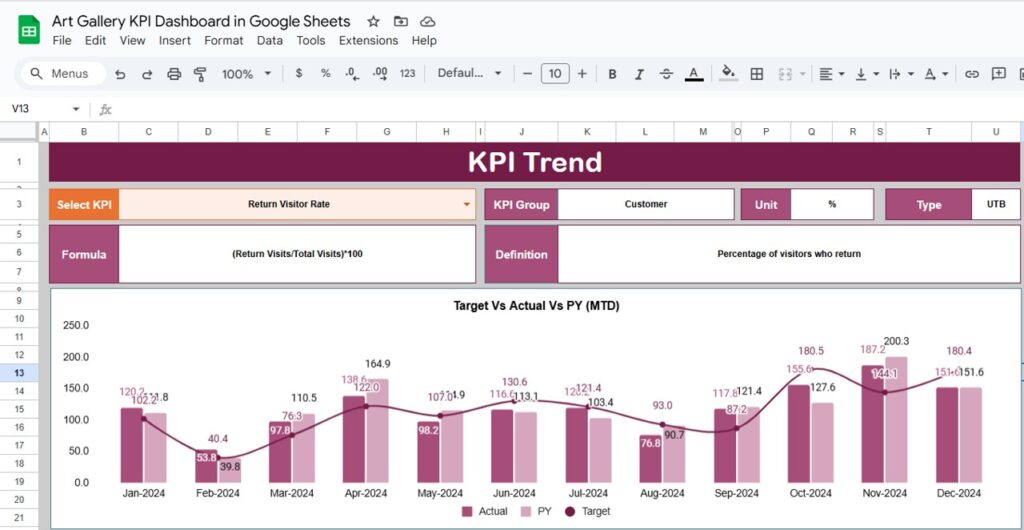
Task: Select row 13 header
Action: click(19, 373)
